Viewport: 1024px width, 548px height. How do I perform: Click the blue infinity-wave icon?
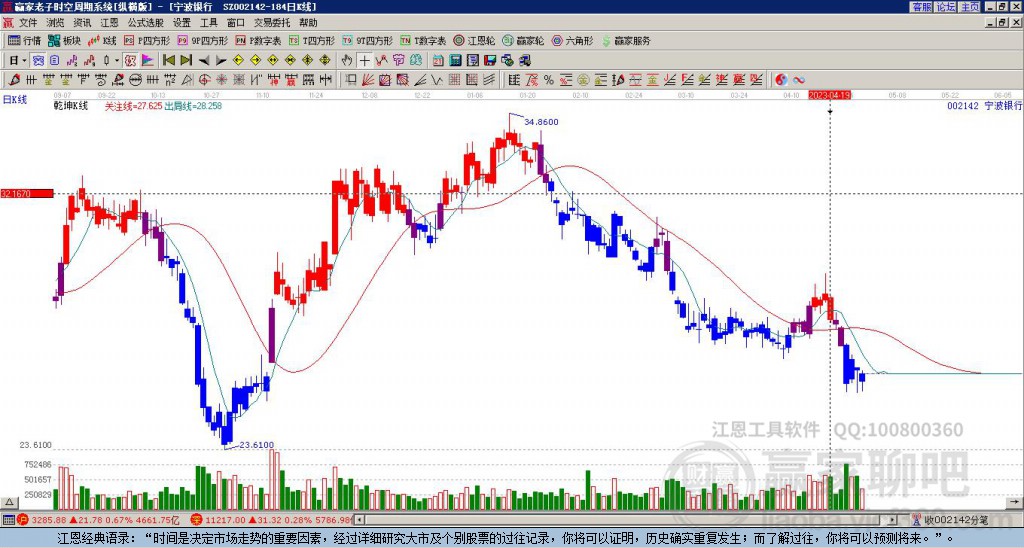click(799, 80)
